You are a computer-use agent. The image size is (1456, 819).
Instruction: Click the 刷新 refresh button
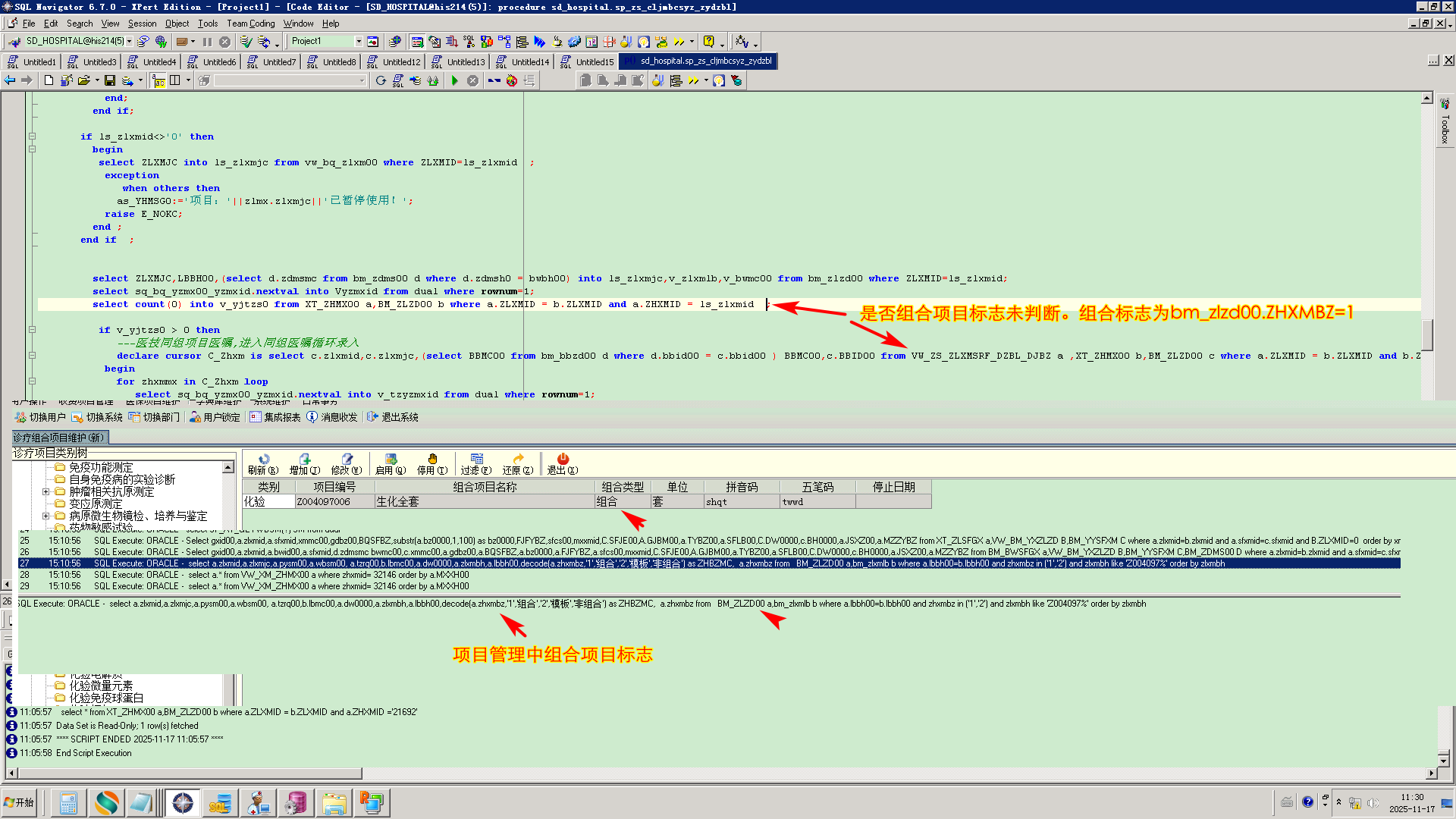coord(263,463)
